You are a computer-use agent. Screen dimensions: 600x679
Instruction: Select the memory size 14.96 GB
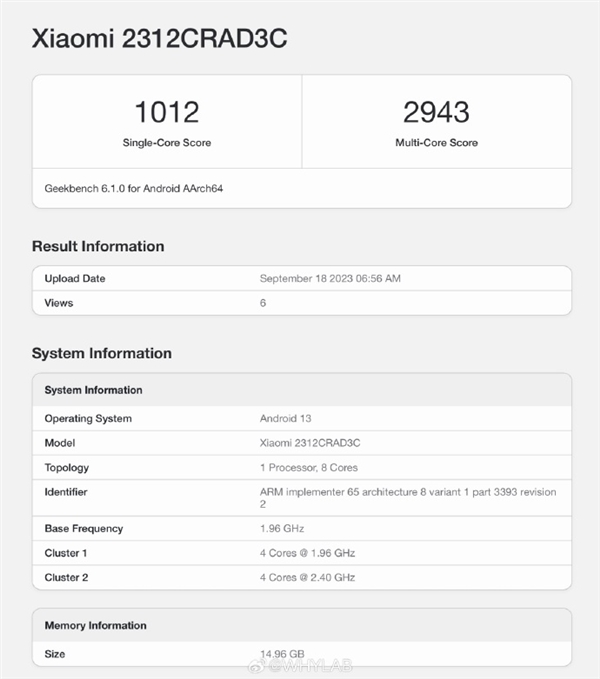tap(282, 654)
